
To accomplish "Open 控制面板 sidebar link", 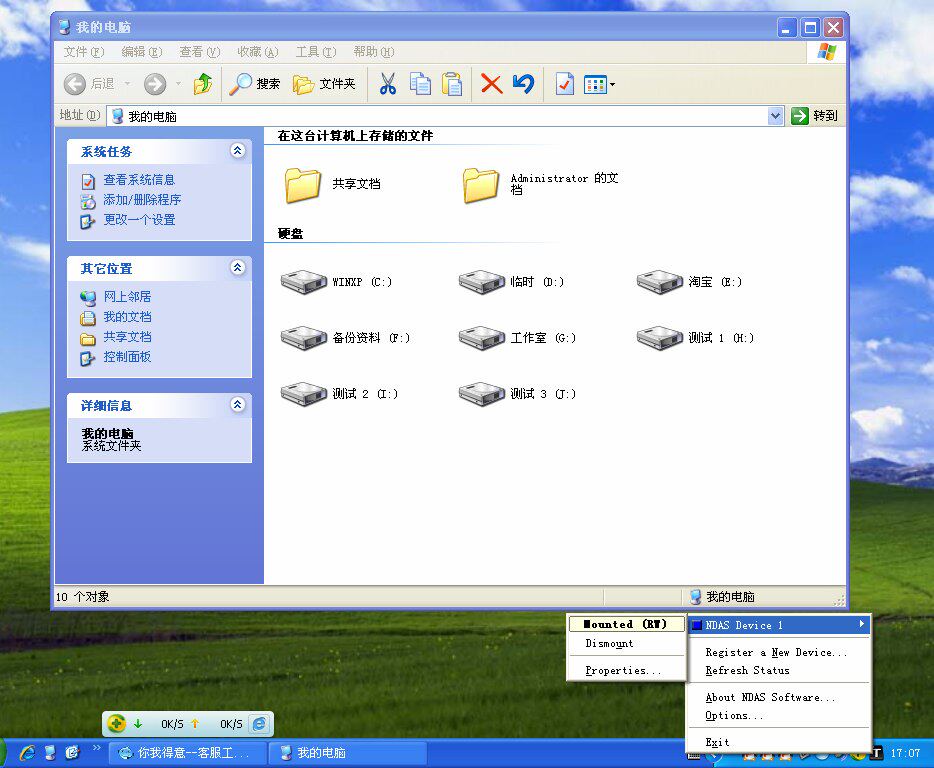I will 127,357.
